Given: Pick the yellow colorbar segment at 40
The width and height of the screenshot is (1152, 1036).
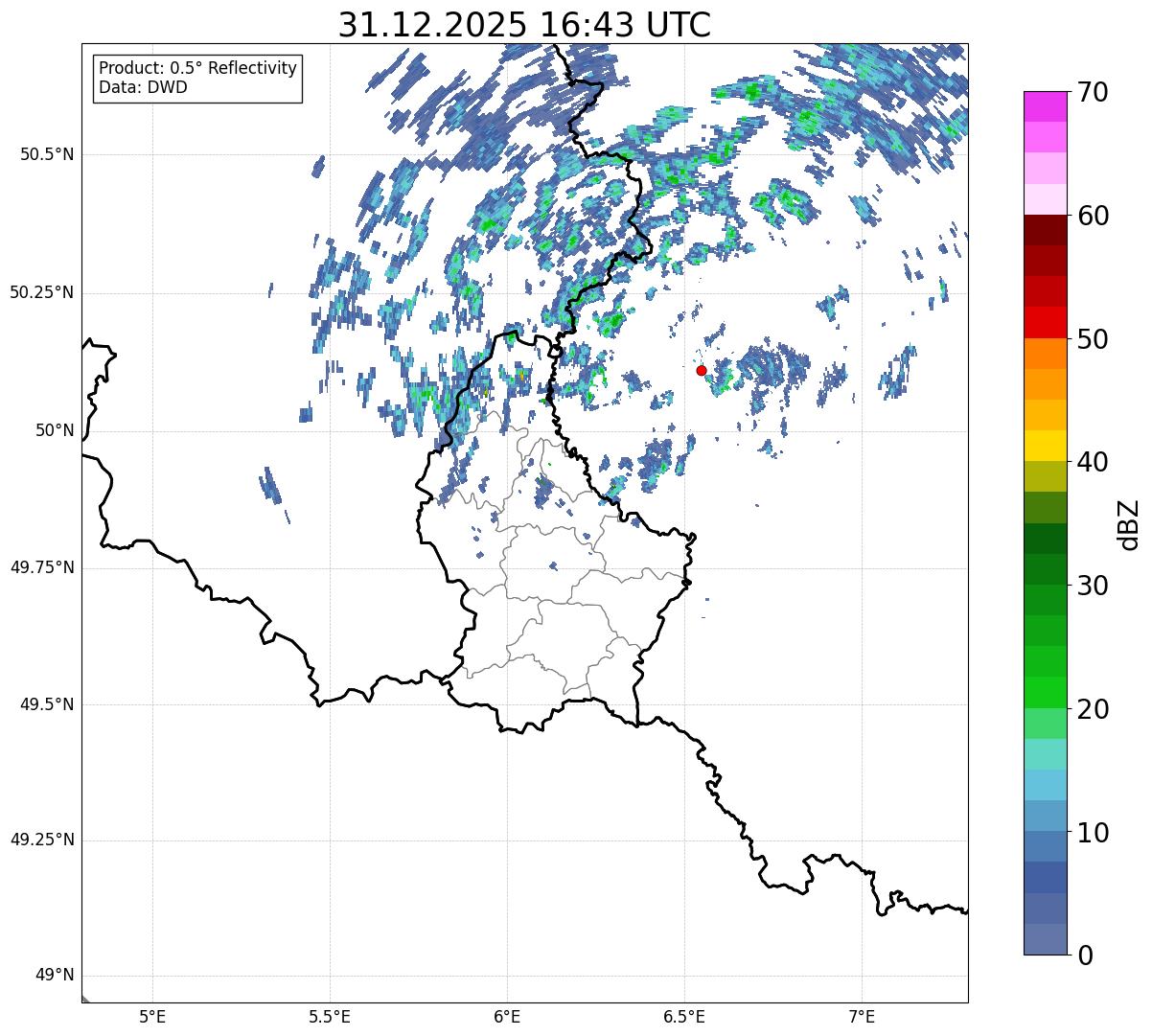Looking at the screenshot, I should tap(1045, 446).
